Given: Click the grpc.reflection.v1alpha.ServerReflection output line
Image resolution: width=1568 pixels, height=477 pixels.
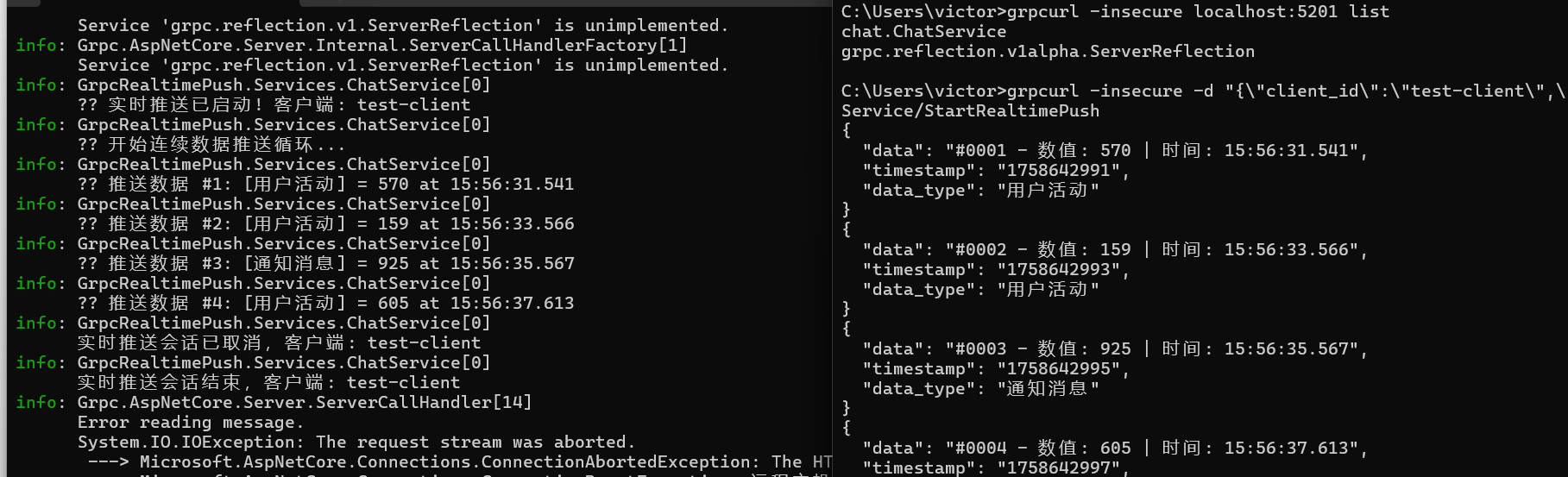Looking at the screenshot, I should pyautogui.click(x=1048, y=51).
